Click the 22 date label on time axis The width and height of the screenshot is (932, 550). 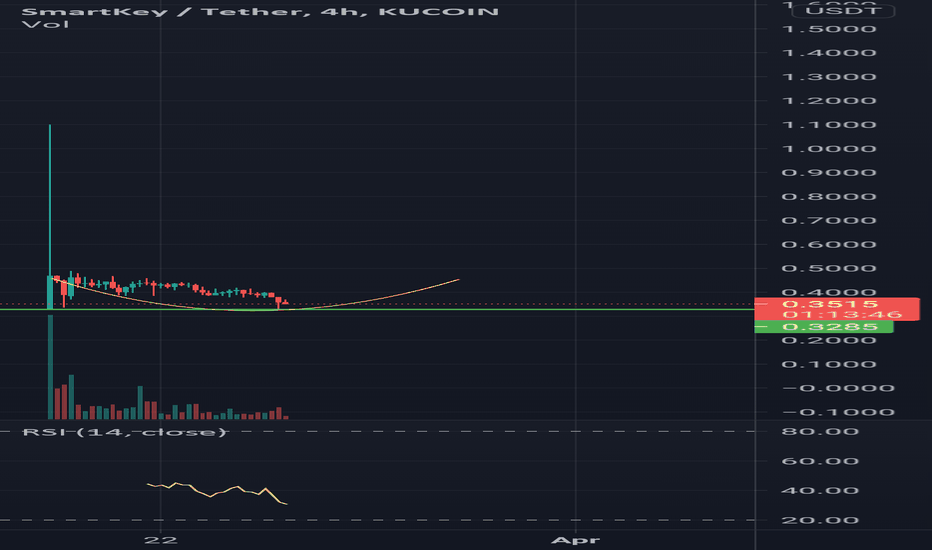tap(160, 540)
